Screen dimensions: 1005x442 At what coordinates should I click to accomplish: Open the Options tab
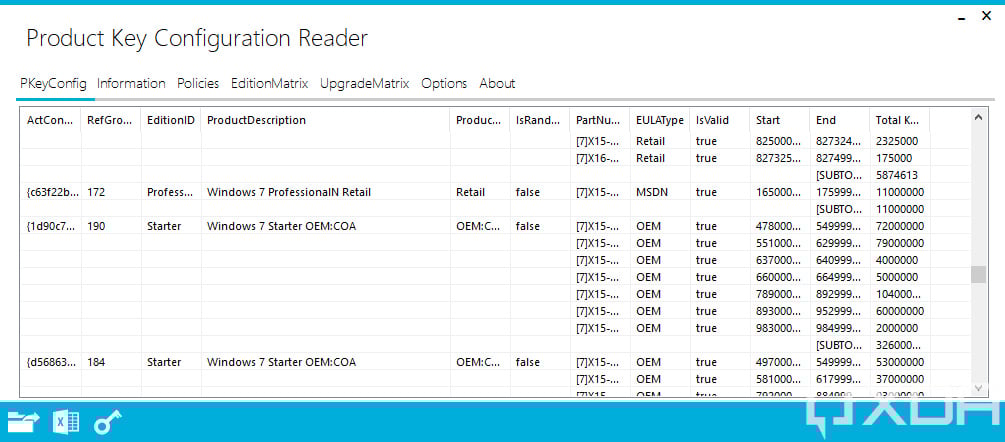pos(444,83)
